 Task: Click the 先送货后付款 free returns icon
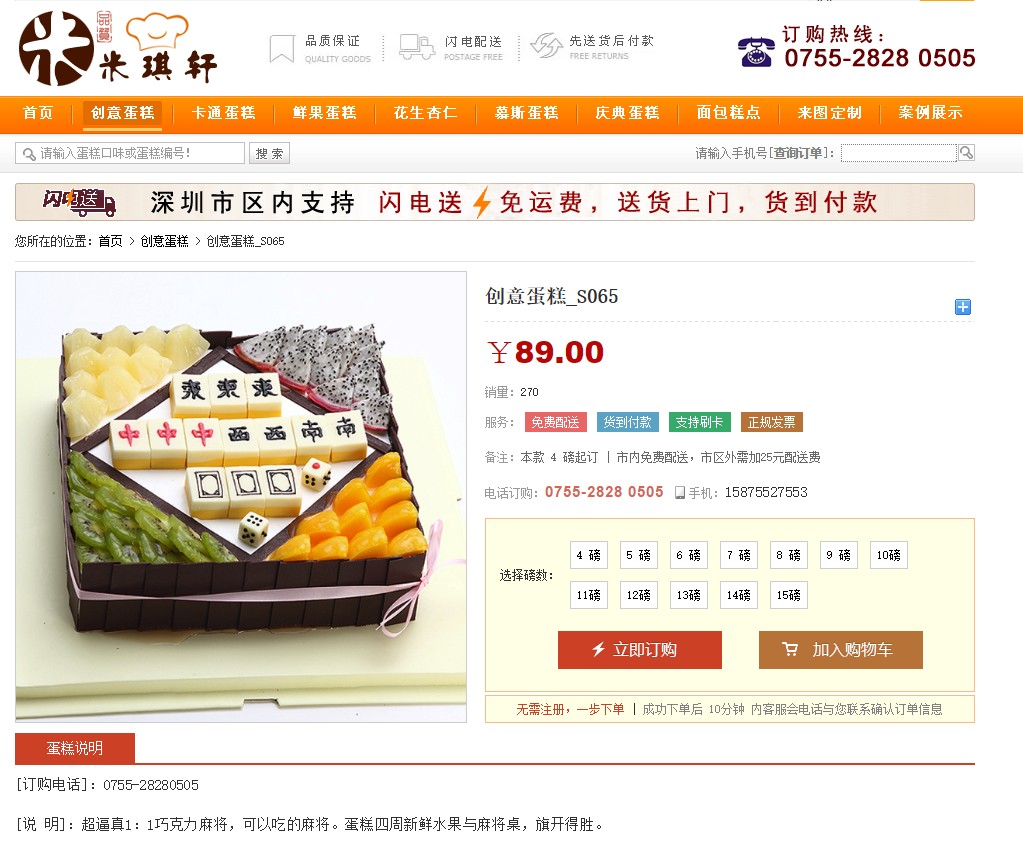pyautogui.click(x=546, y=46)
